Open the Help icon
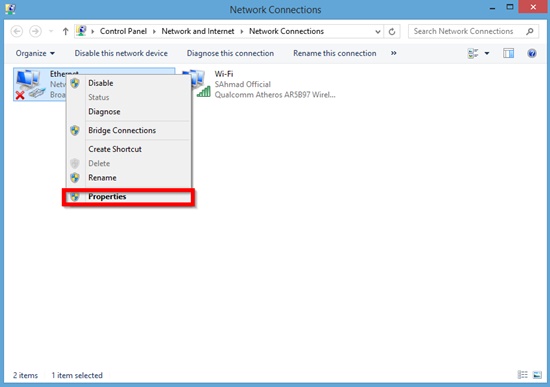 coord(532,53)
